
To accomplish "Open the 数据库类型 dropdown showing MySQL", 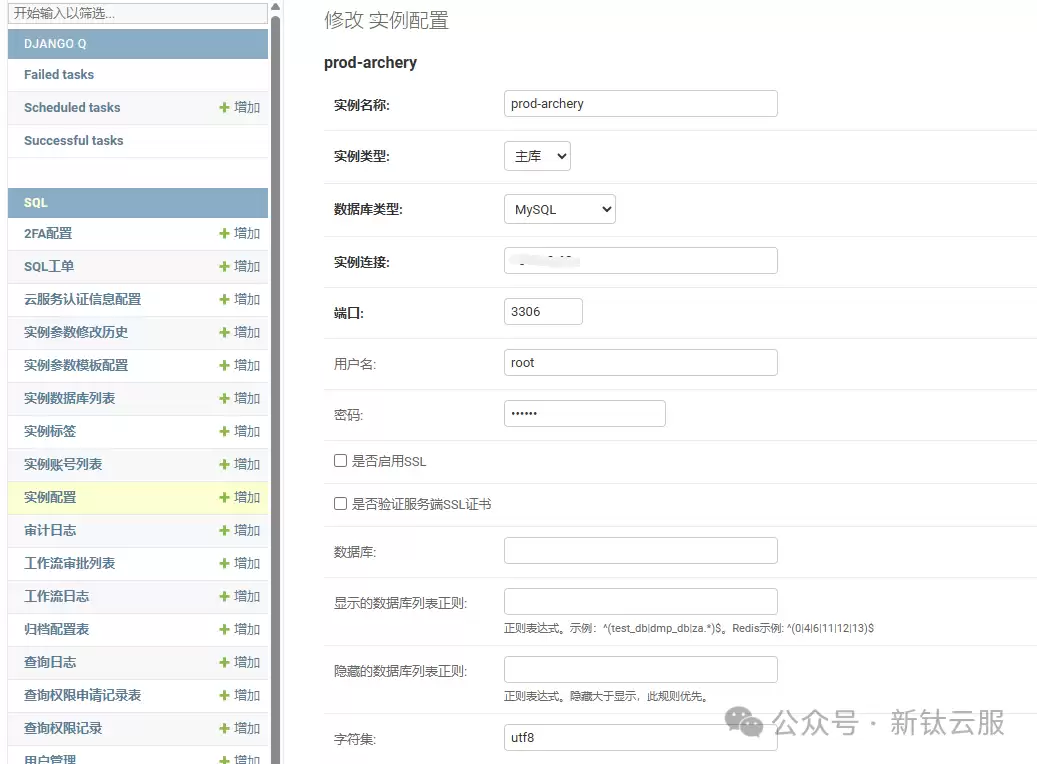I will [560, 209].
